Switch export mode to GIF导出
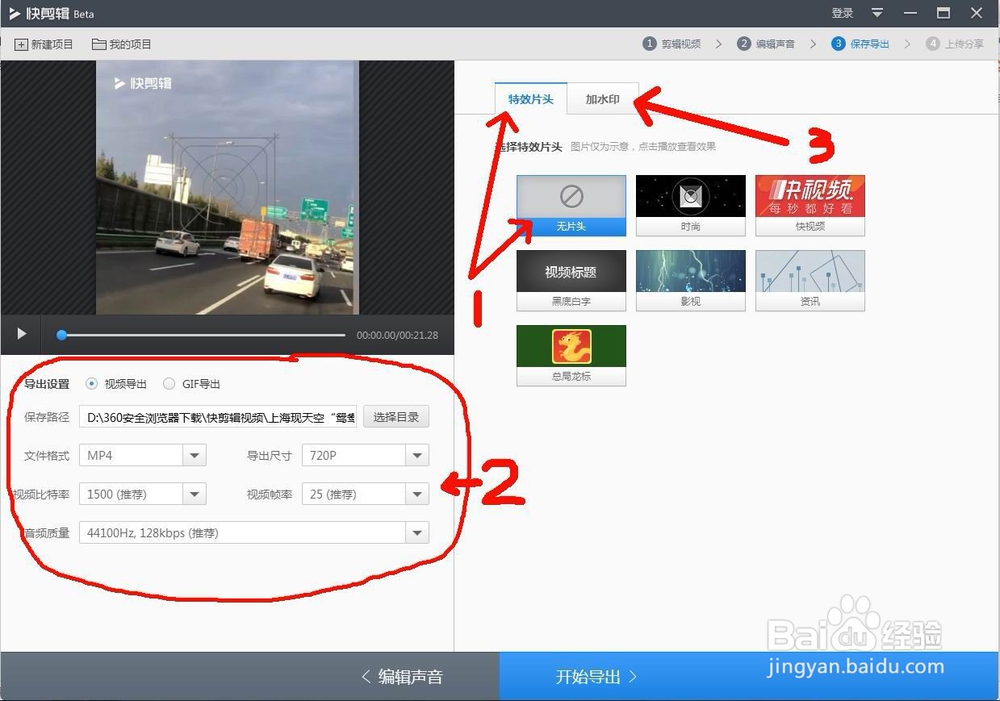This screenshot has width=1000, height=701. (x=169, y=383)
